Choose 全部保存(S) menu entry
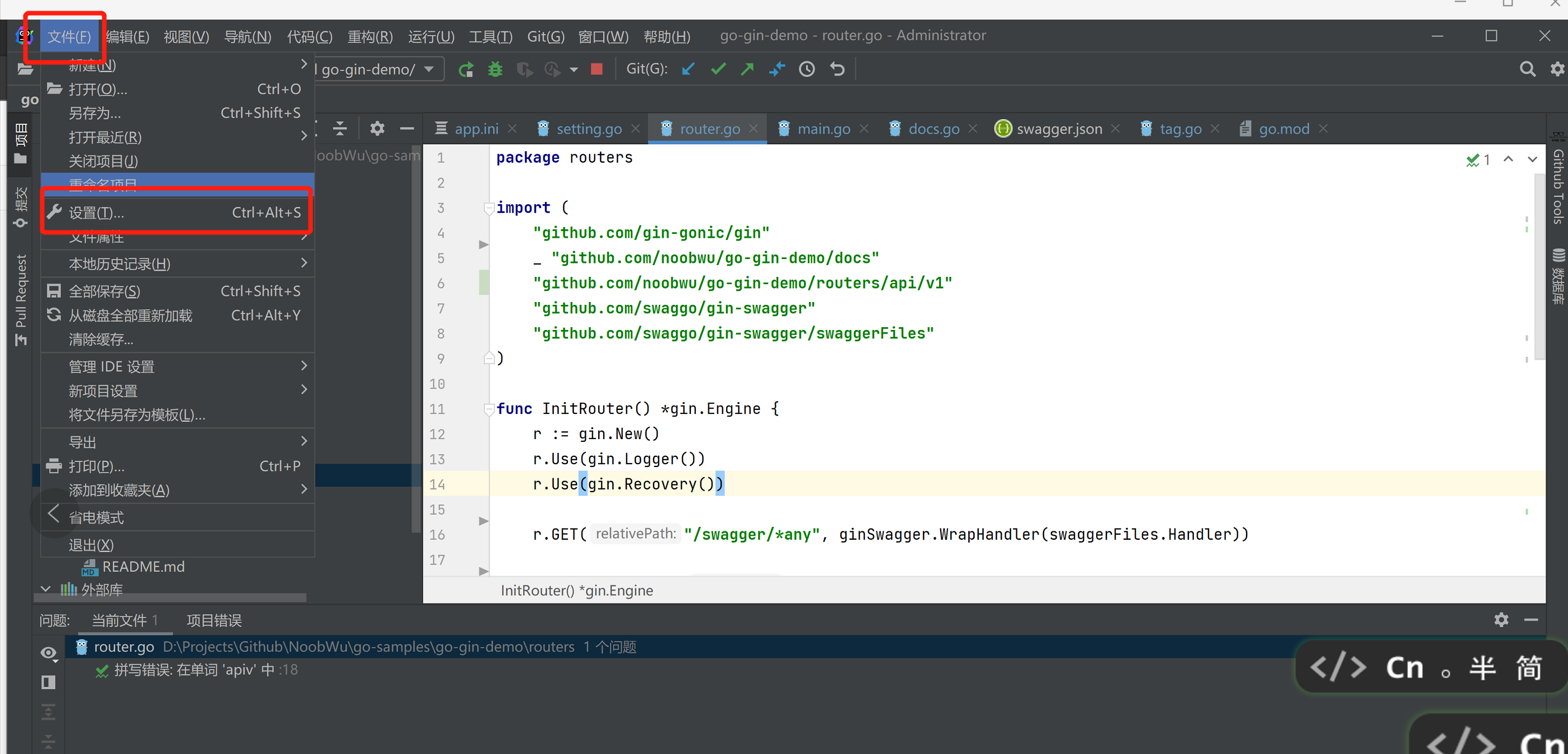This screenshot has width=1568, height=754. tap(177, 291)
